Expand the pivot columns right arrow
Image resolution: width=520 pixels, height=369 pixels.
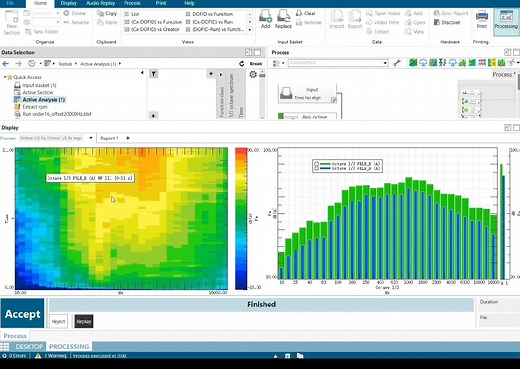[x=221, y=74]
